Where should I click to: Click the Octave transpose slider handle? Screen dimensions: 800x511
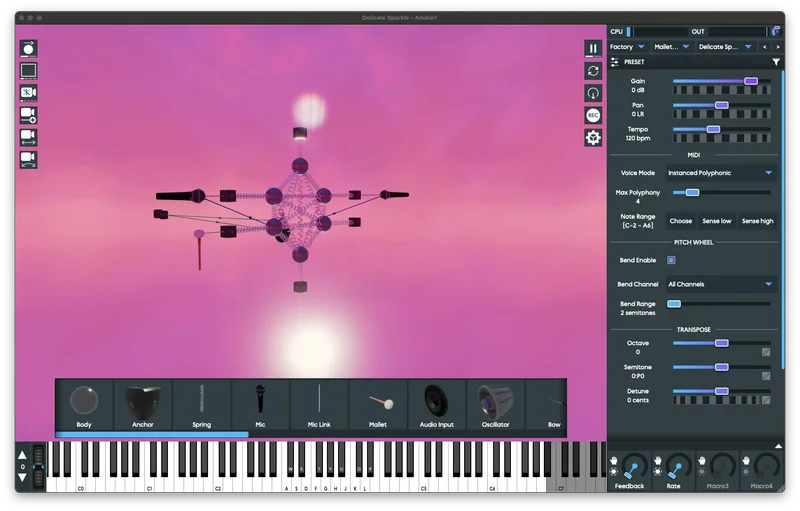coord(721,343)
